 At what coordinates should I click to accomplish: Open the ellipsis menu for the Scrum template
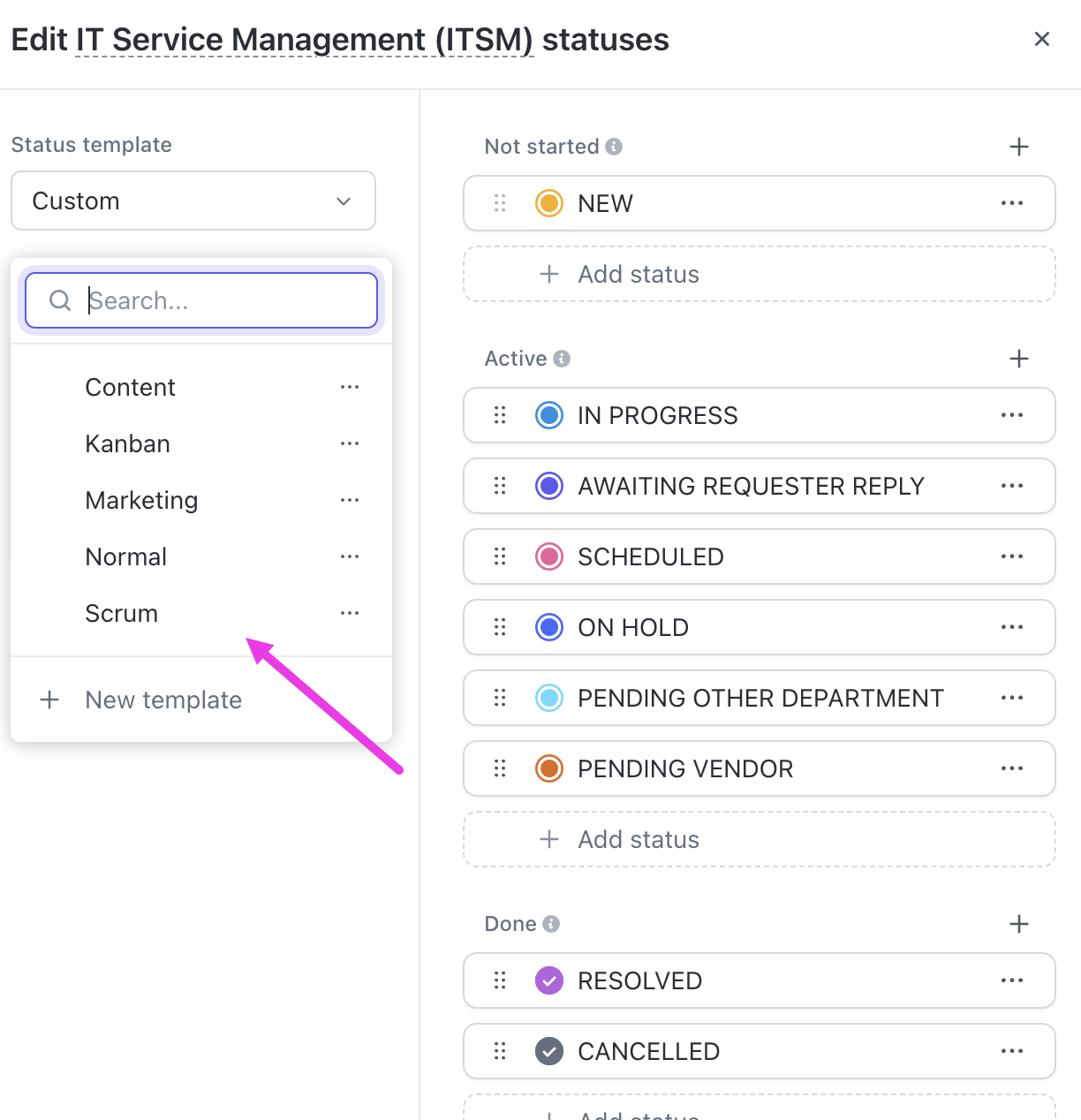(x=350, y=613)
